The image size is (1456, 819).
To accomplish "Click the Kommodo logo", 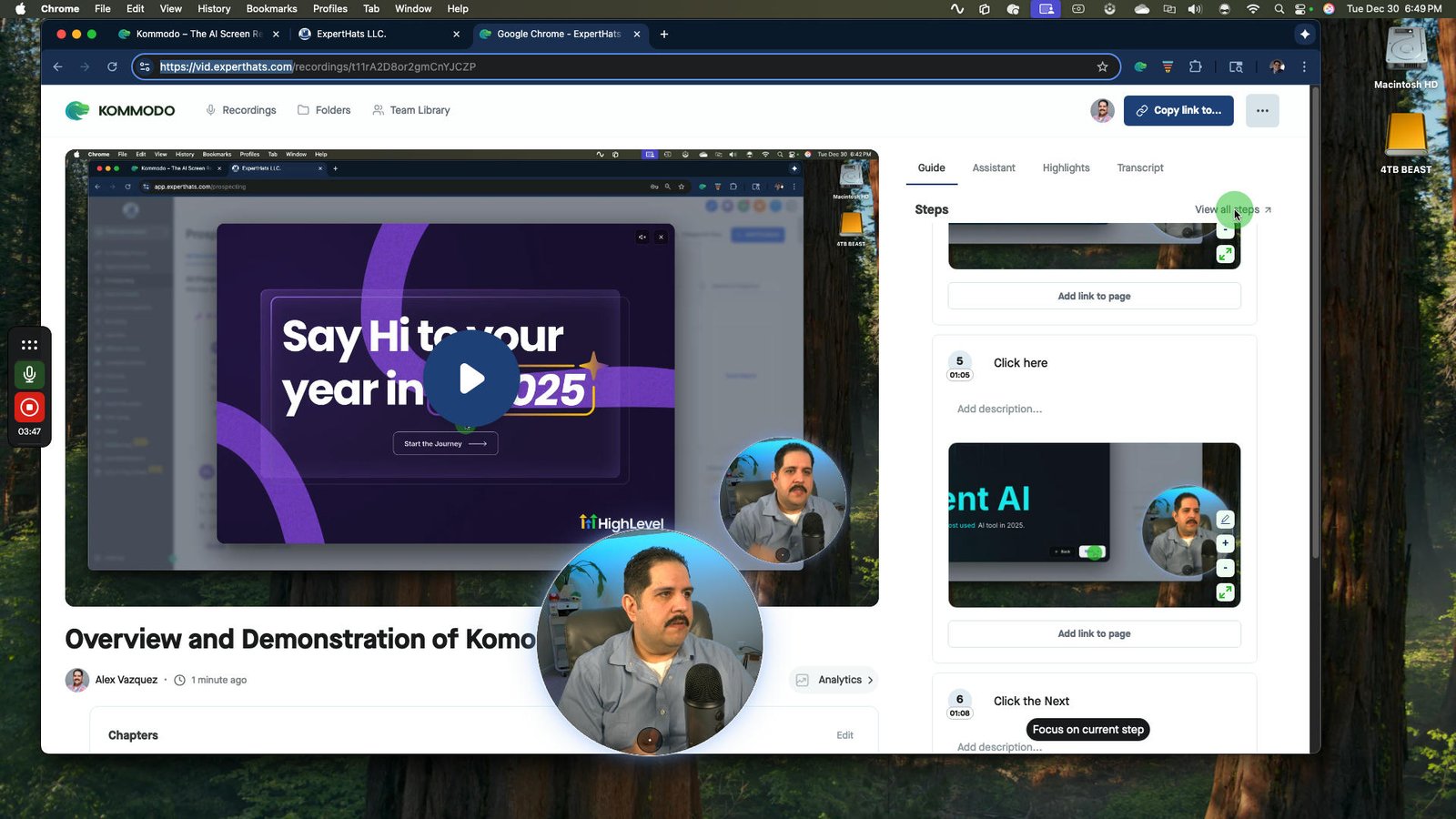I will (120, 110).
